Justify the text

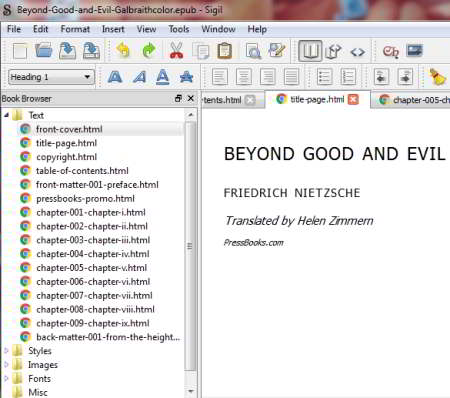coord(291,77)
